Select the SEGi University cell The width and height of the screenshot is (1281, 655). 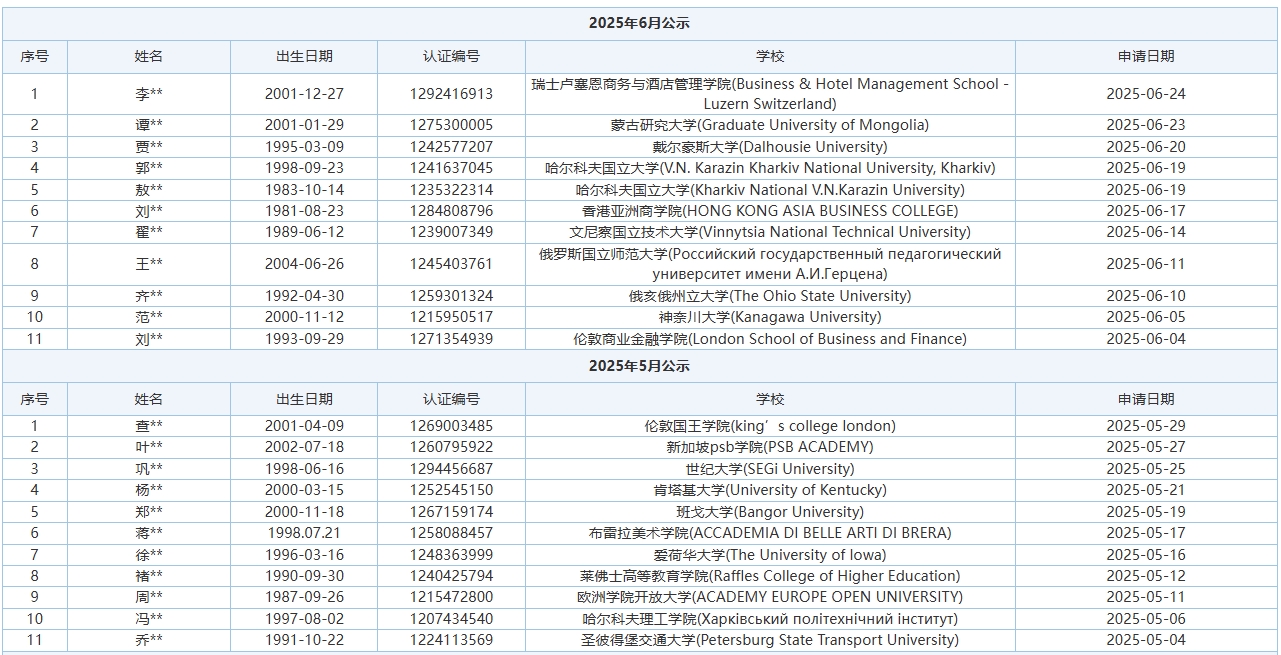pos(770,469)
